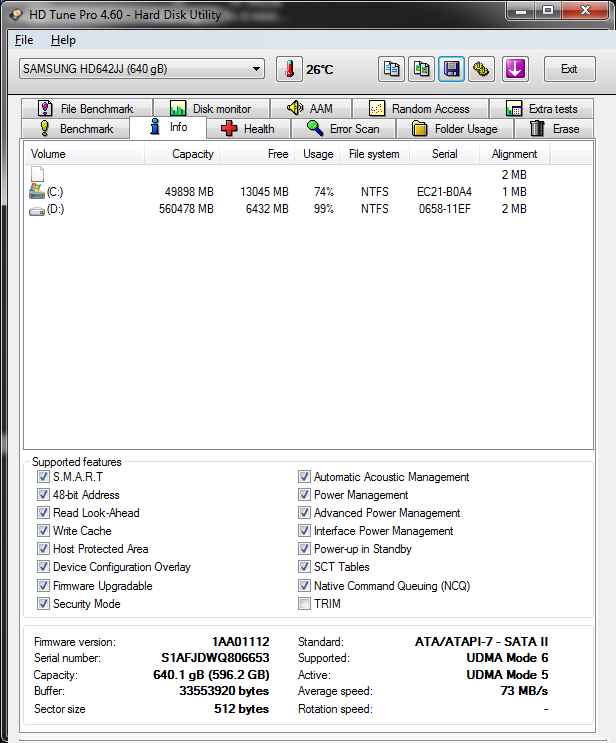Open the Extra tests tab
Viewport: 616px width, 743px height.
[542, 109]
